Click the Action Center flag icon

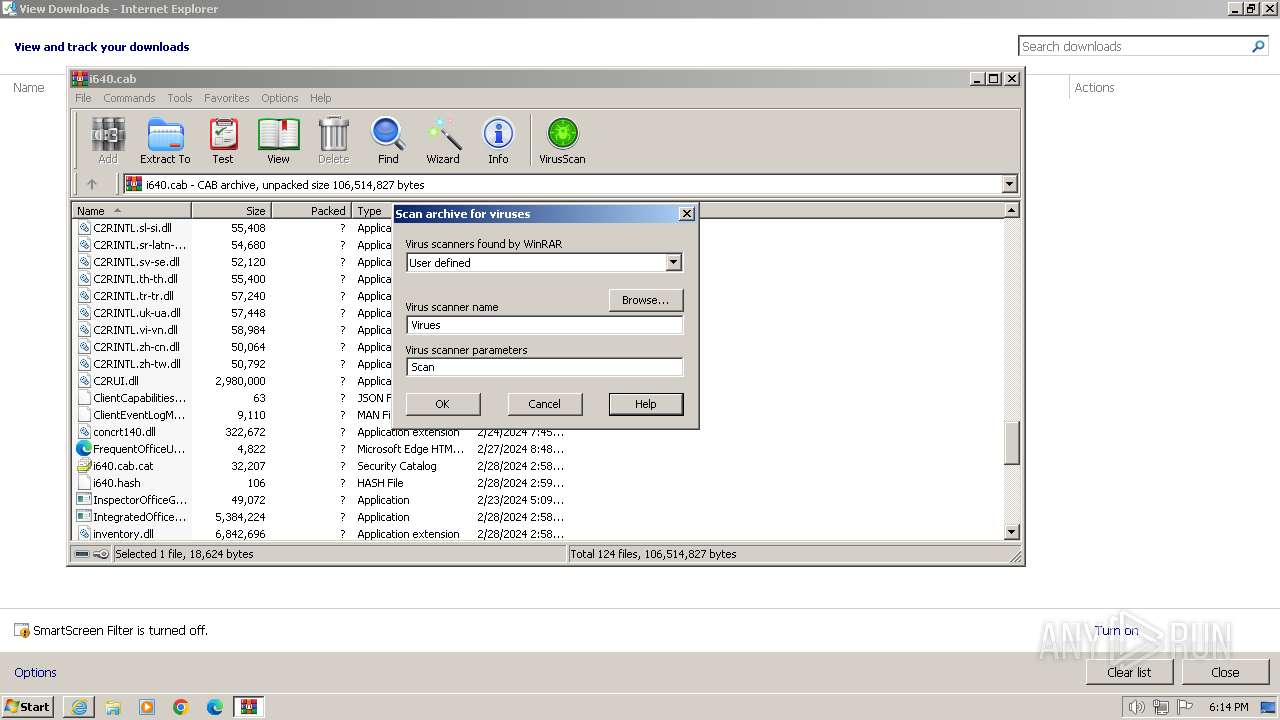pos(1185,707)
